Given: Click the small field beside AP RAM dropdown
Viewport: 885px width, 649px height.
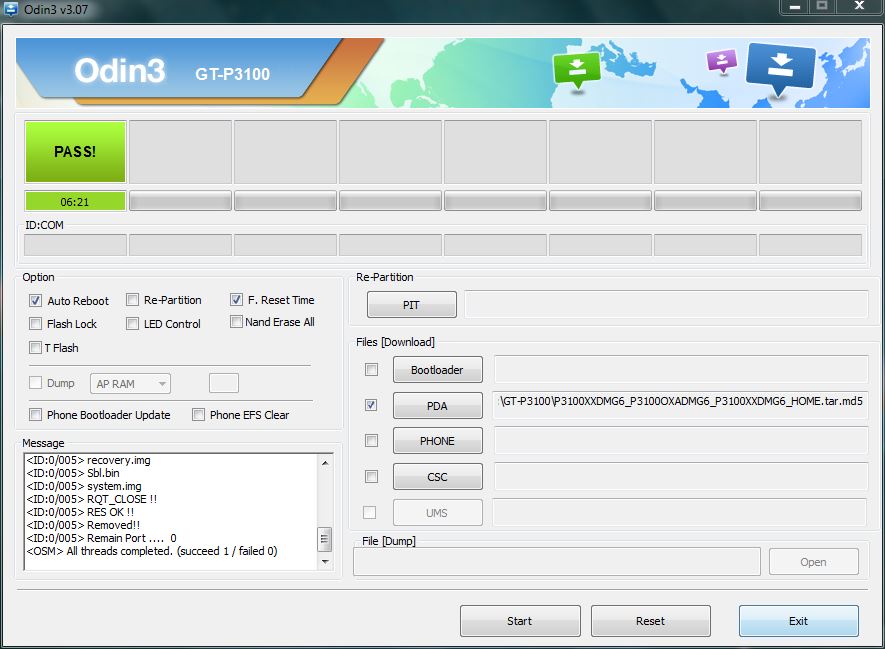Looking at the screenshot, I should tap(224, 383).
